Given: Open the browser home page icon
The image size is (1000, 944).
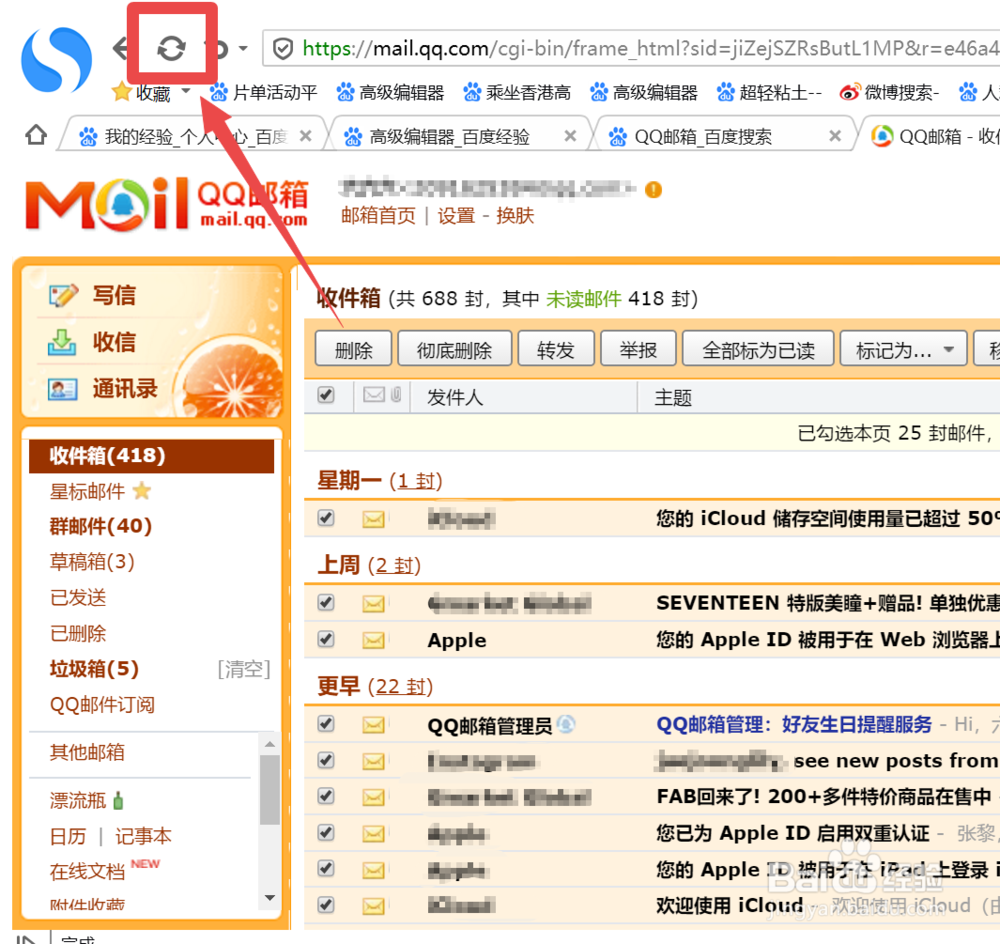Looking at the screenshot, I should [36, 135].
